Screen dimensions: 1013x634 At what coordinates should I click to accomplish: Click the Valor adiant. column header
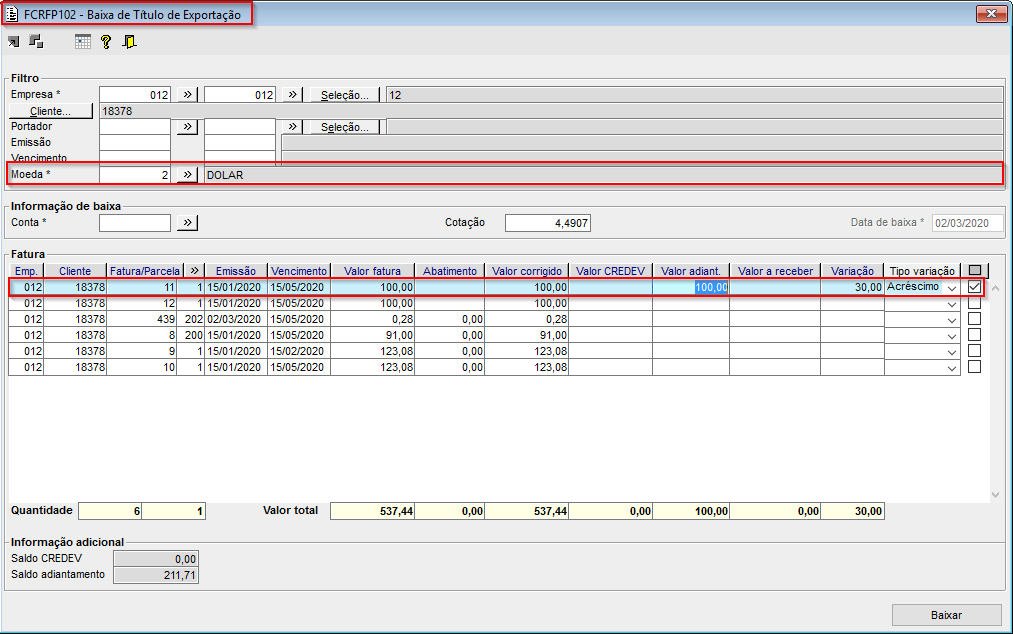click(x=691, y=271)
